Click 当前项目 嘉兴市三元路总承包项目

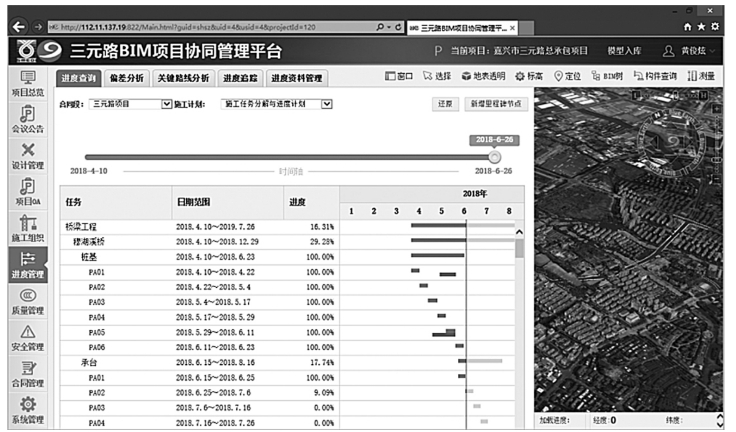pyautogui.click(x=519, y=51)
